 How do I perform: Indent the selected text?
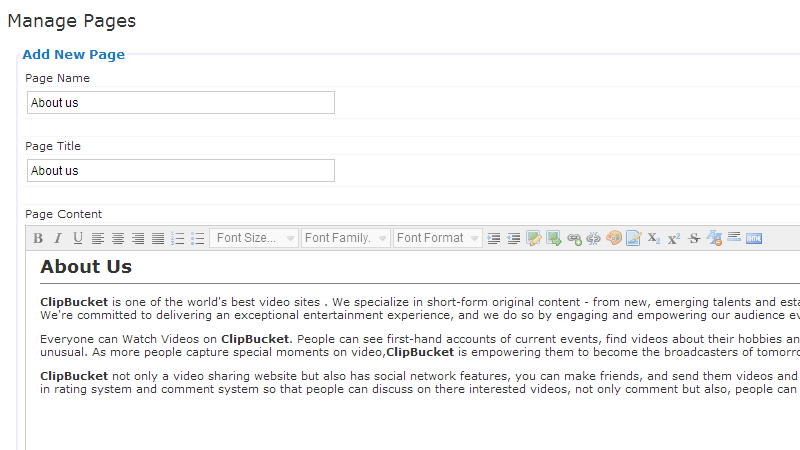point(493,238)
